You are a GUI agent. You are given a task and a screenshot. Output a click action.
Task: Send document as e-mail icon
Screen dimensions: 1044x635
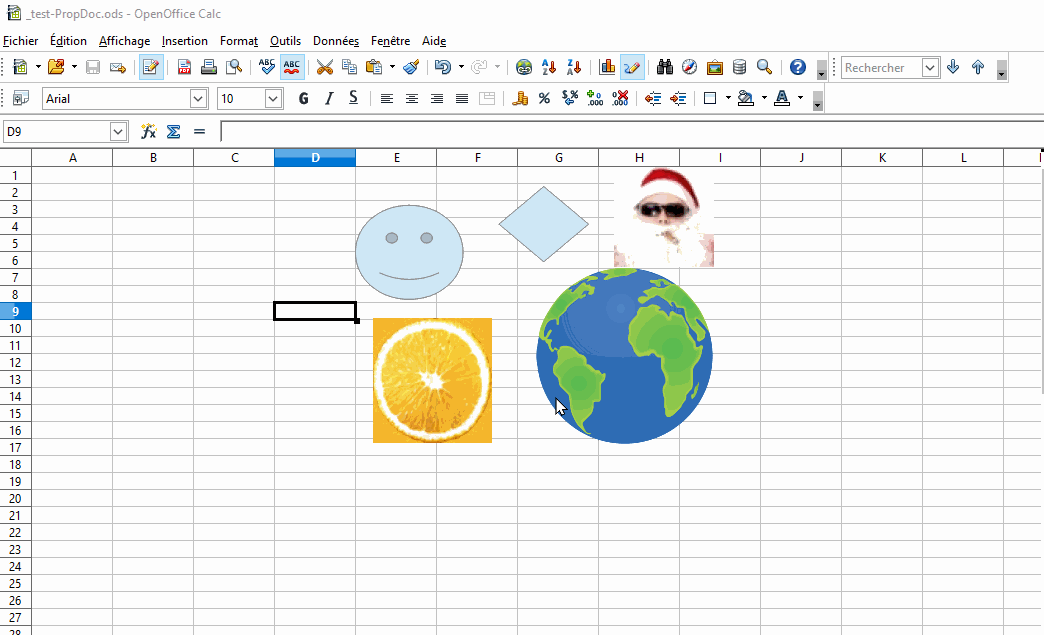coord(118,67)
